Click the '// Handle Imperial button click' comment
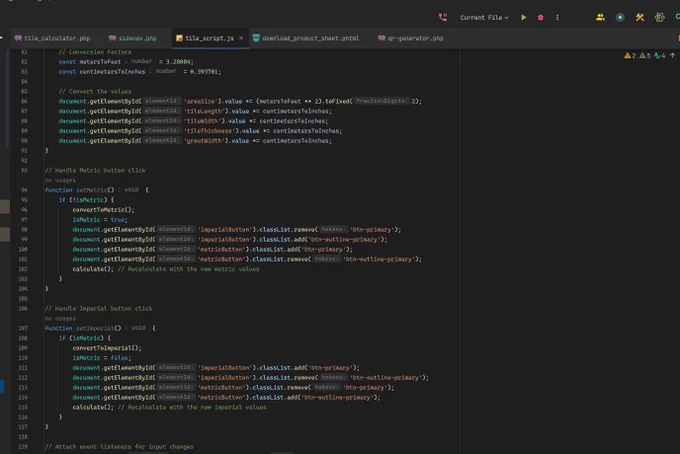Viewport: 680px width, 454px height. [x=98, y=309]
